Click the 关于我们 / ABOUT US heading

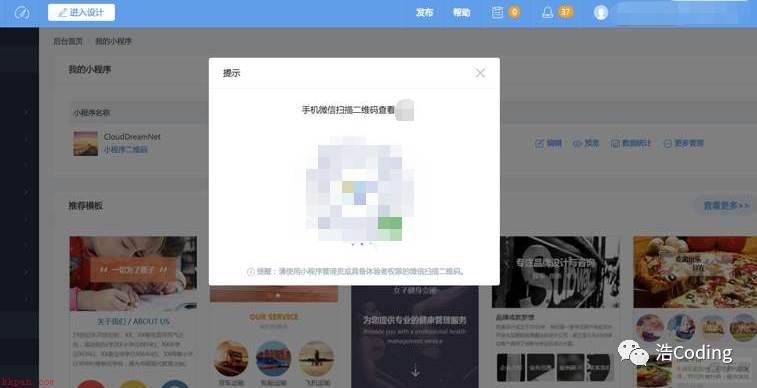[133, 321]
